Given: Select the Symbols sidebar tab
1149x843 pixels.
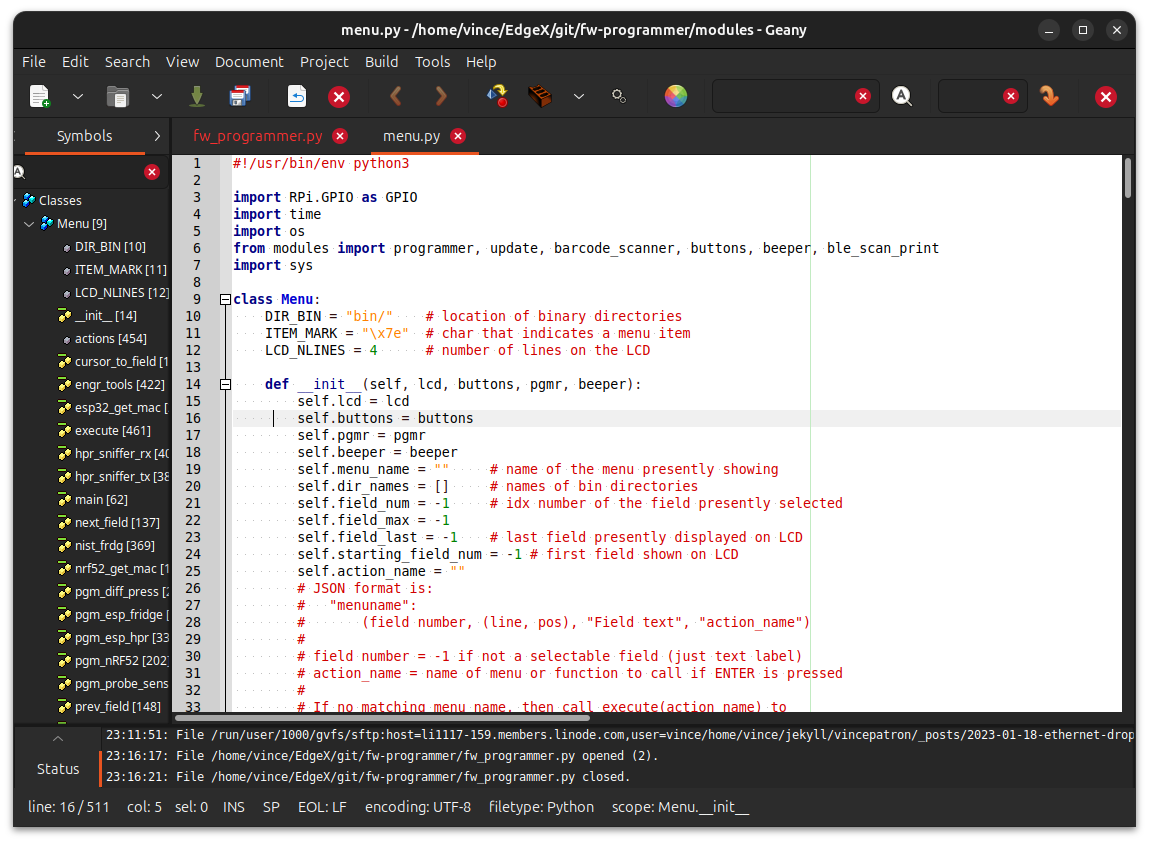Looking at the screenshot, I should pyautogui.click(x=84, y=136).
